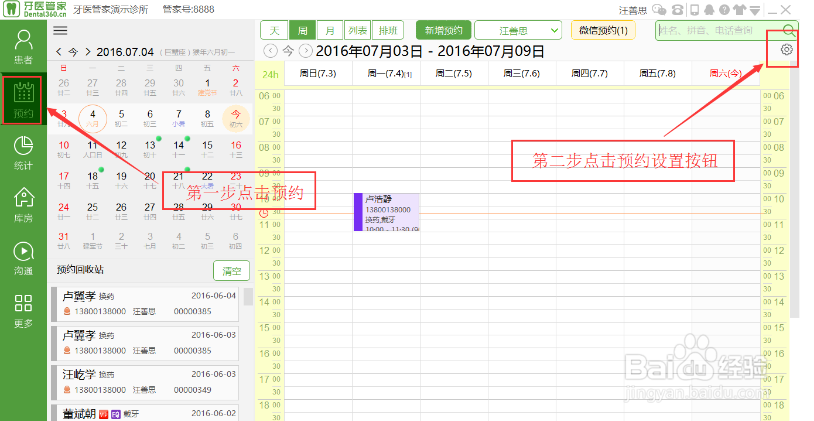Open recycle entry 卢塱孝 dated 2016-06-04

pyautogui.click(x=145, y=304)
